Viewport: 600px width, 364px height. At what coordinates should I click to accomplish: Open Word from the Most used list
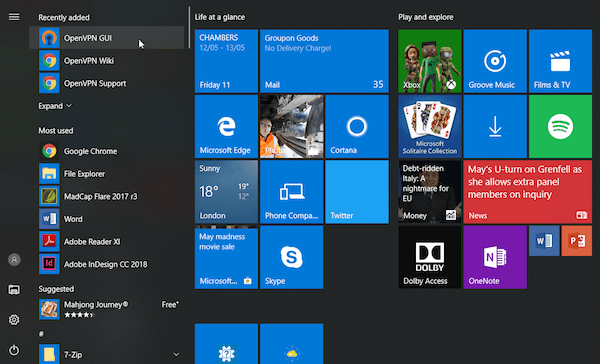(x=106, y=219)
